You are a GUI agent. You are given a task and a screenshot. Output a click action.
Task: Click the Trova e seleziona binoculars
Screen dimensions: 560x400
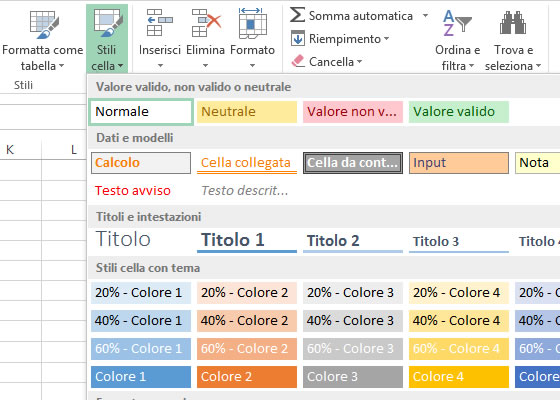[x=513, y=22]
